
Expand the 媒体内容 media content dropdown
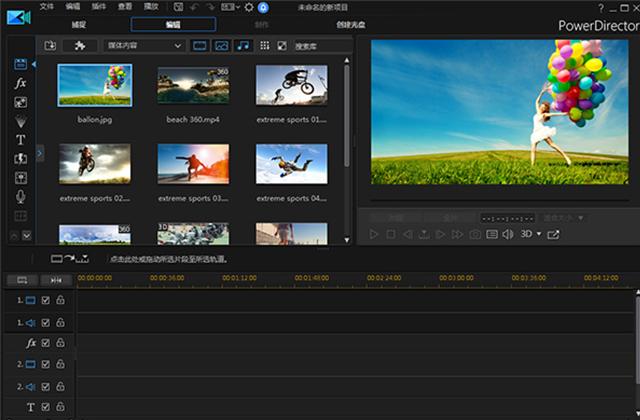pyautogui.click(x=178, y=46)
